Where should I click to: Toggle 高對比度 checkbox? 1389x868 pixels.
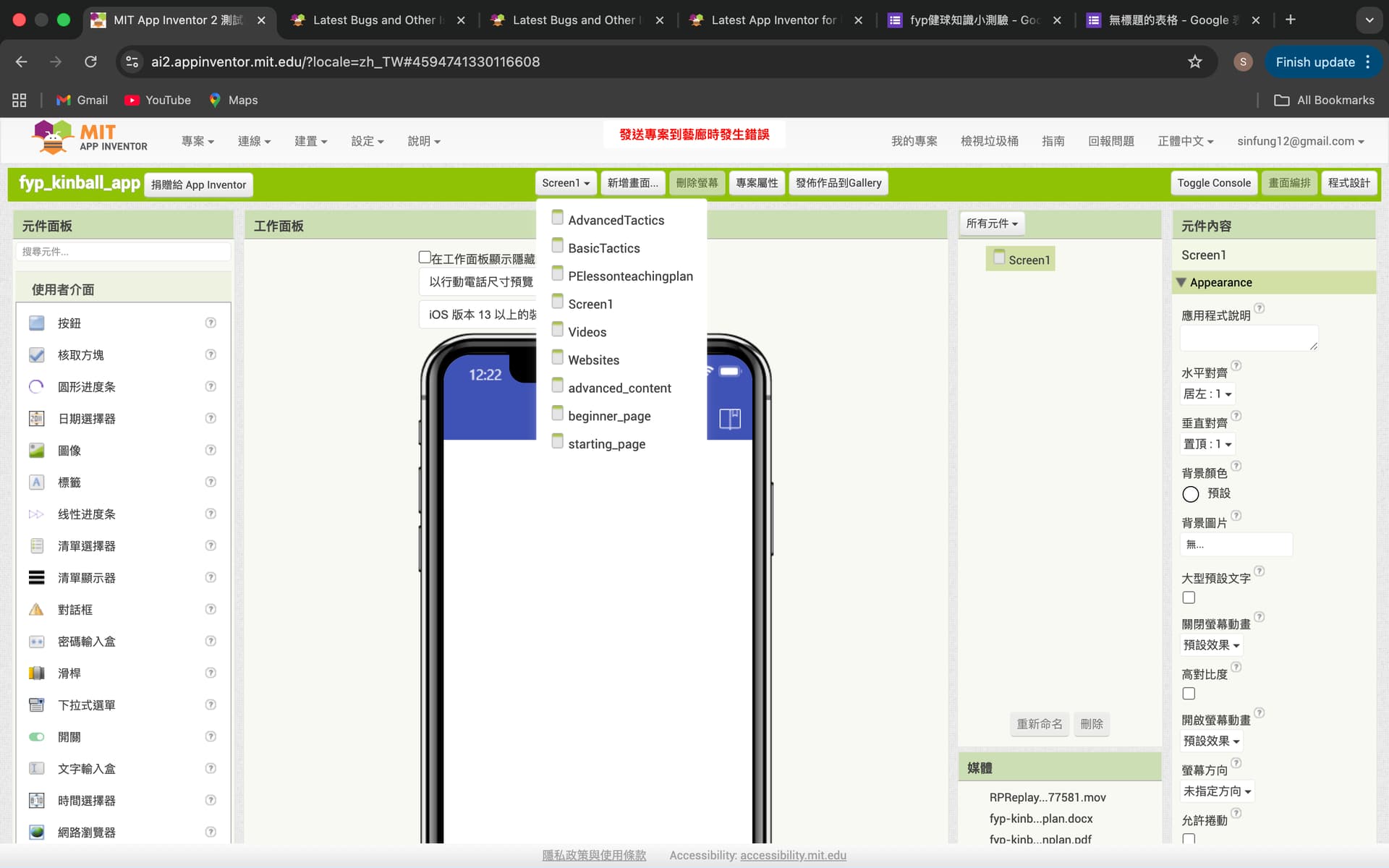1189,694
